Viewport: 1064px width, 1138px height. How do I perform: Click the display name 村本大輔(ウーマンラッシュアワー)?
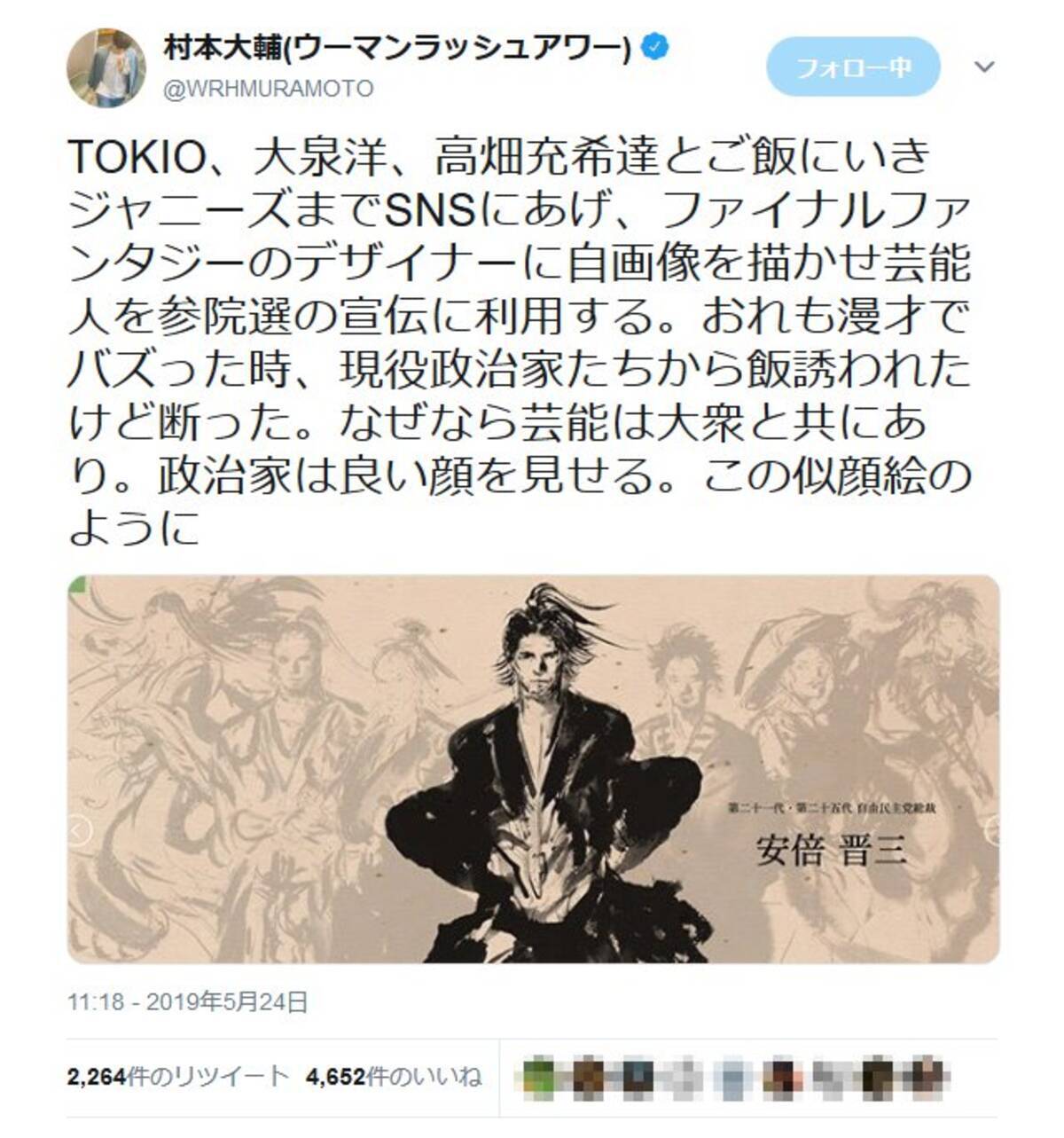pyautogui.click(x=397, y=48)
